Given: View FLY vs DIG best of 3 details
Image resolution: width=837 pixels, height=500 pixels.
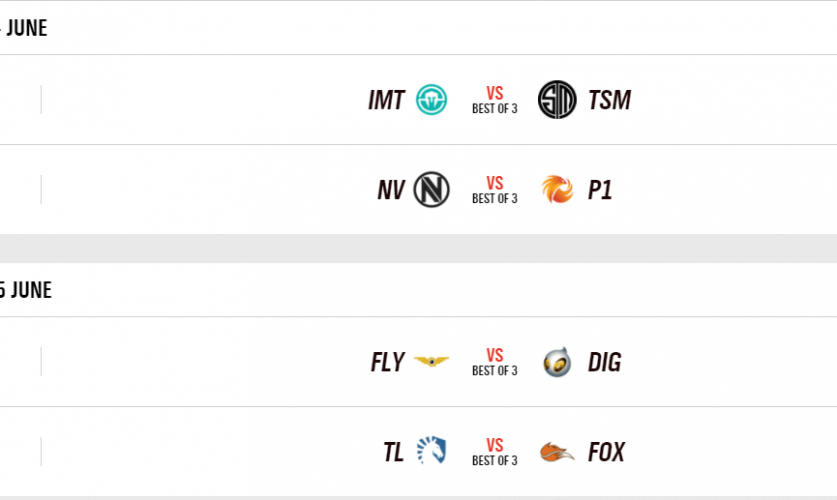Looking at the screenshot, I should coord(495,362).
